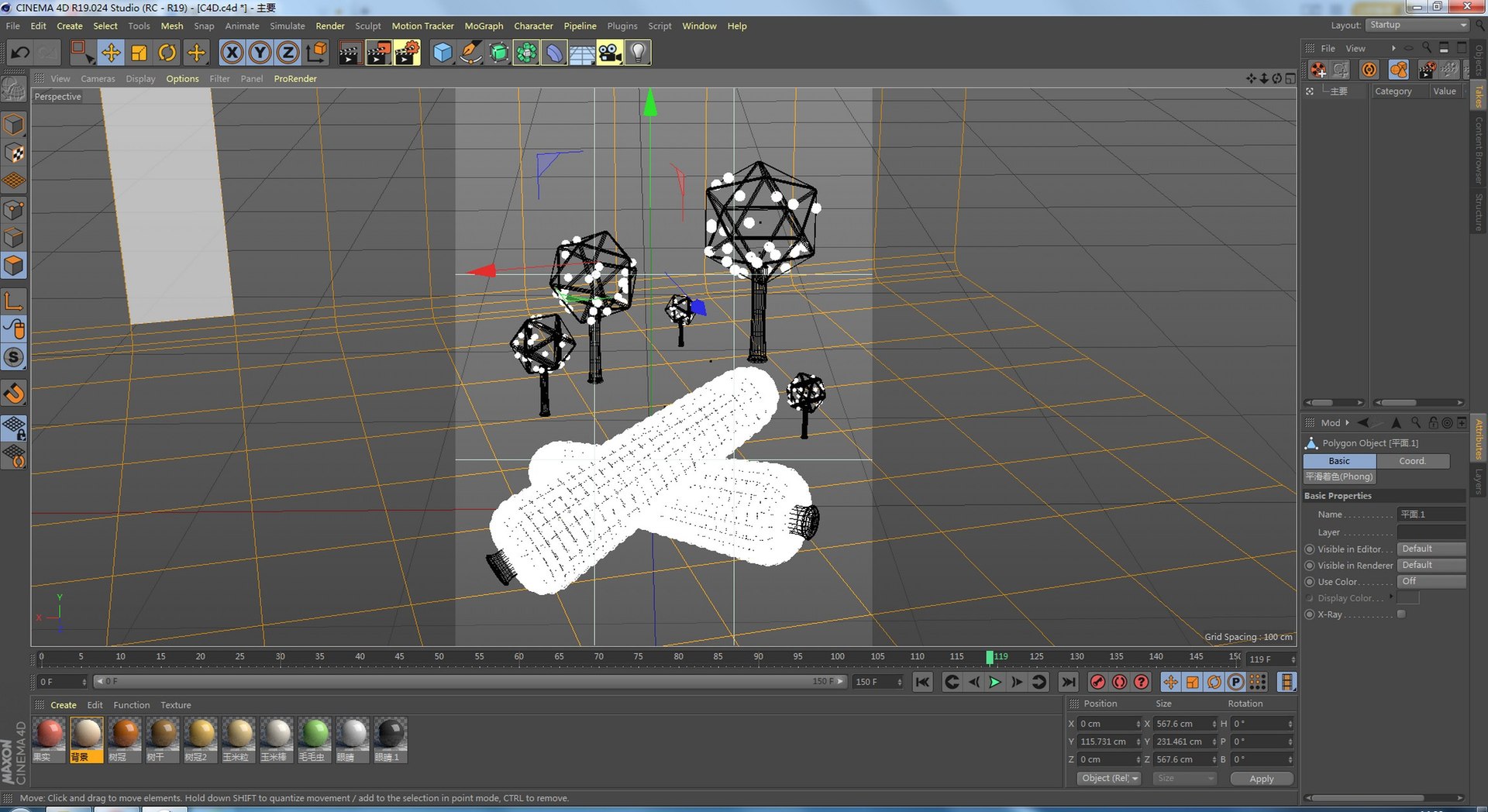Select the green 毛毛虫 material
Screen dimensions: 1488x812
315,739
